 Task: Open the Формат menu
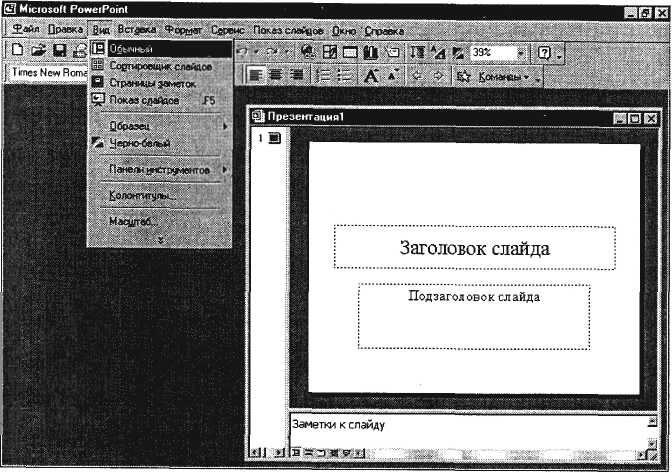coord(183,30)
